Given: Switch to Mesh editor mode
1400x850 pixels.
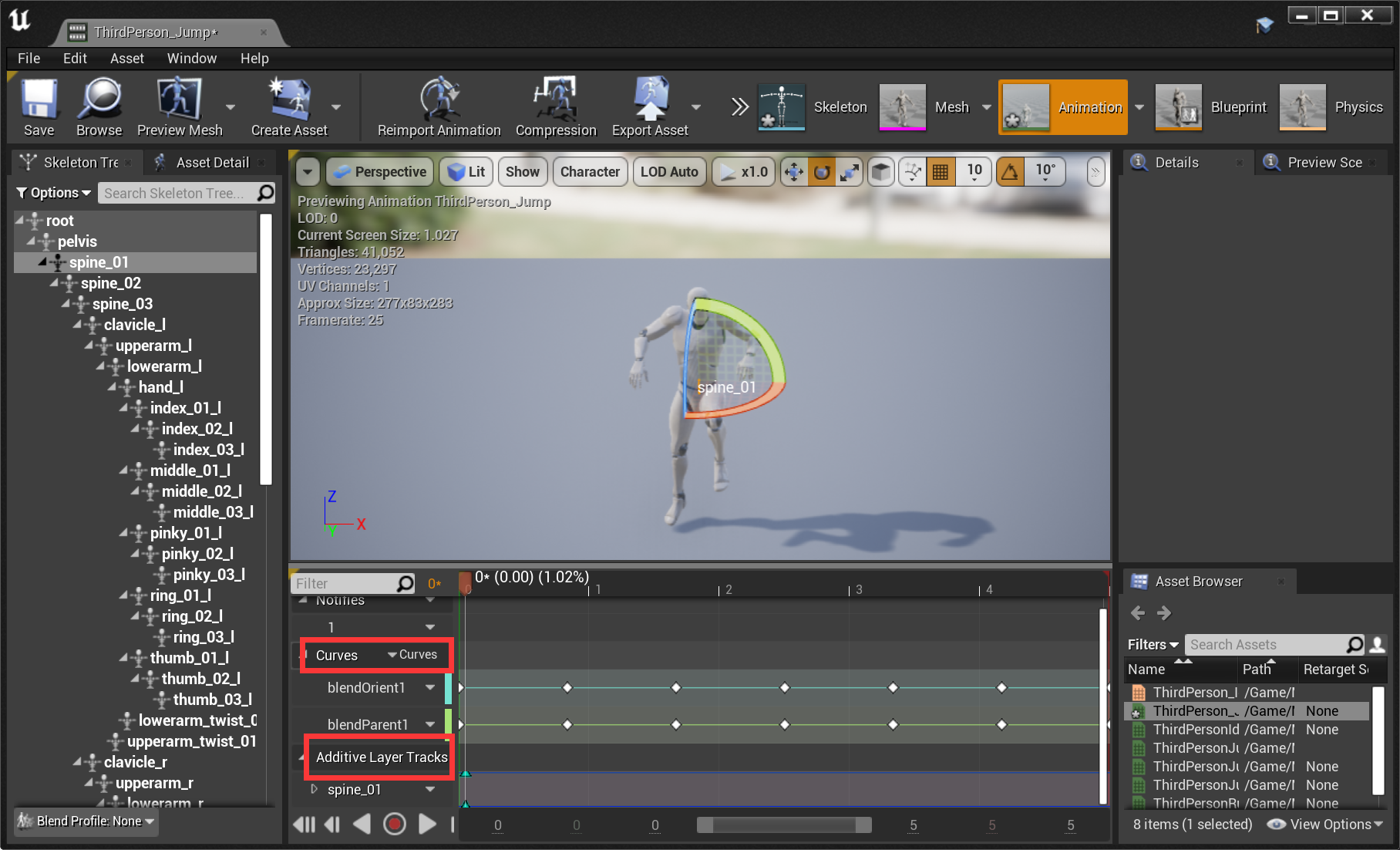Looking at the screenshot, I should 925,107.
